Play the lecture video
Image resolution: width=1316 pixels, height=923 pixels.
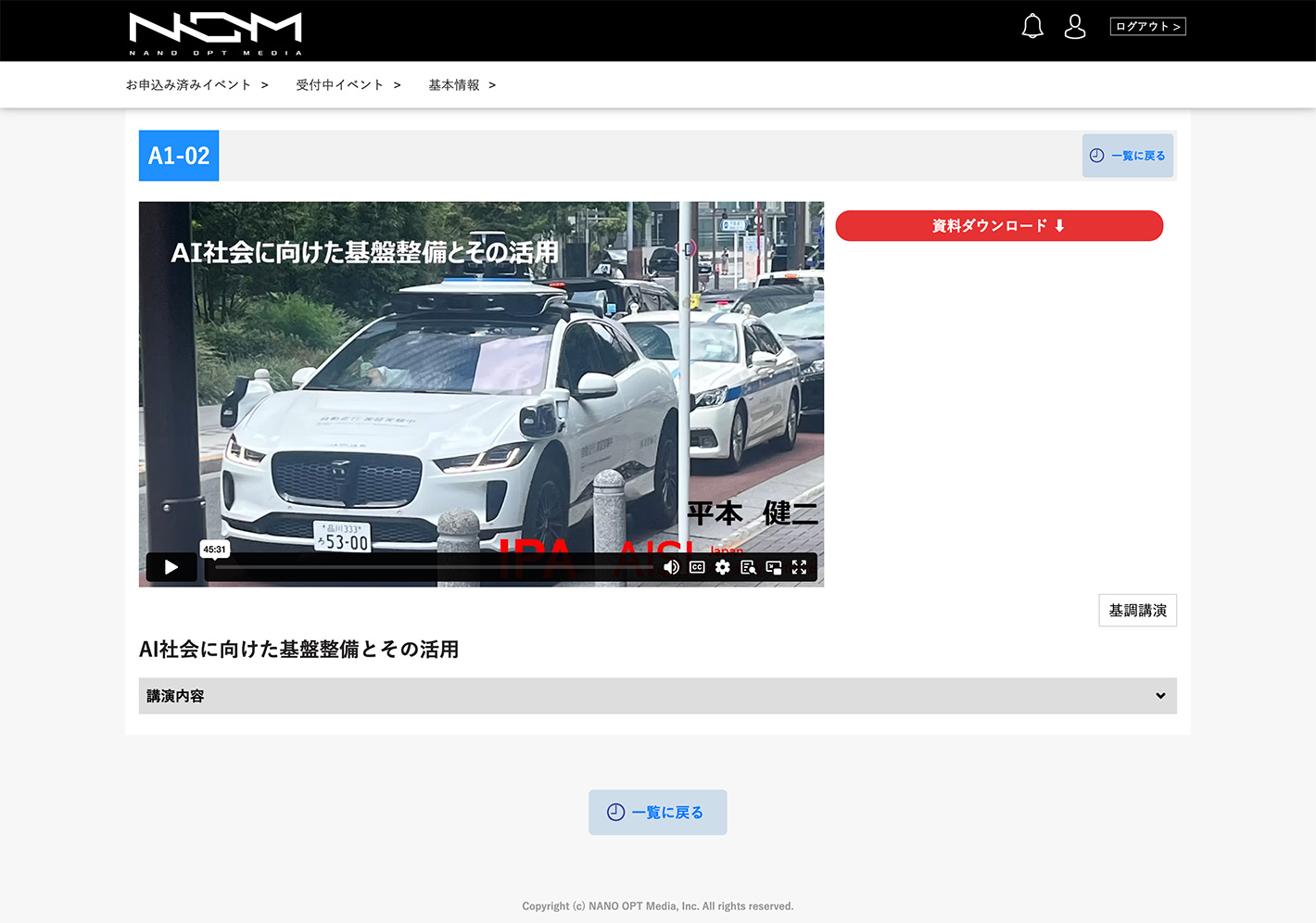(171, 567)
